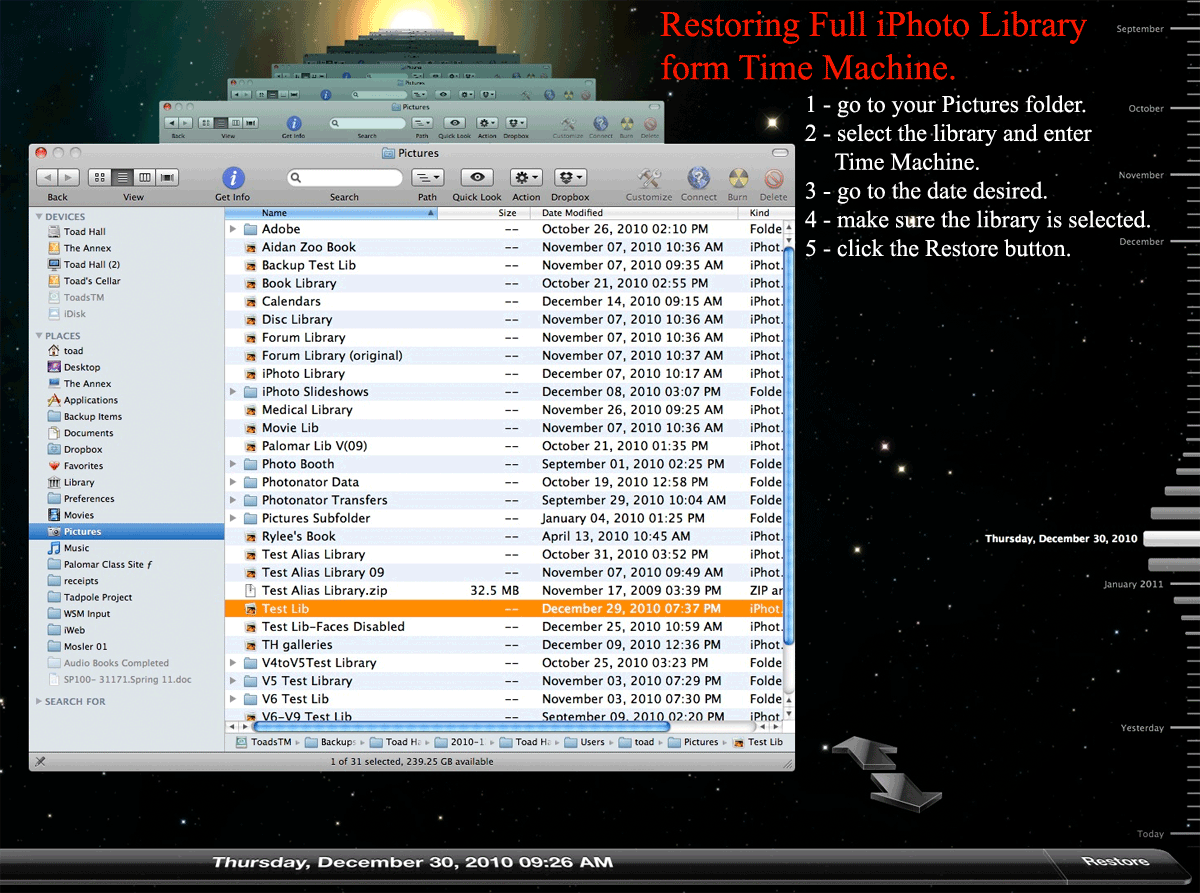The width and height of the screenshot is (1200, 893).
Task: Expand the Pictures Subfolder triangle
Action: point(233,518)
